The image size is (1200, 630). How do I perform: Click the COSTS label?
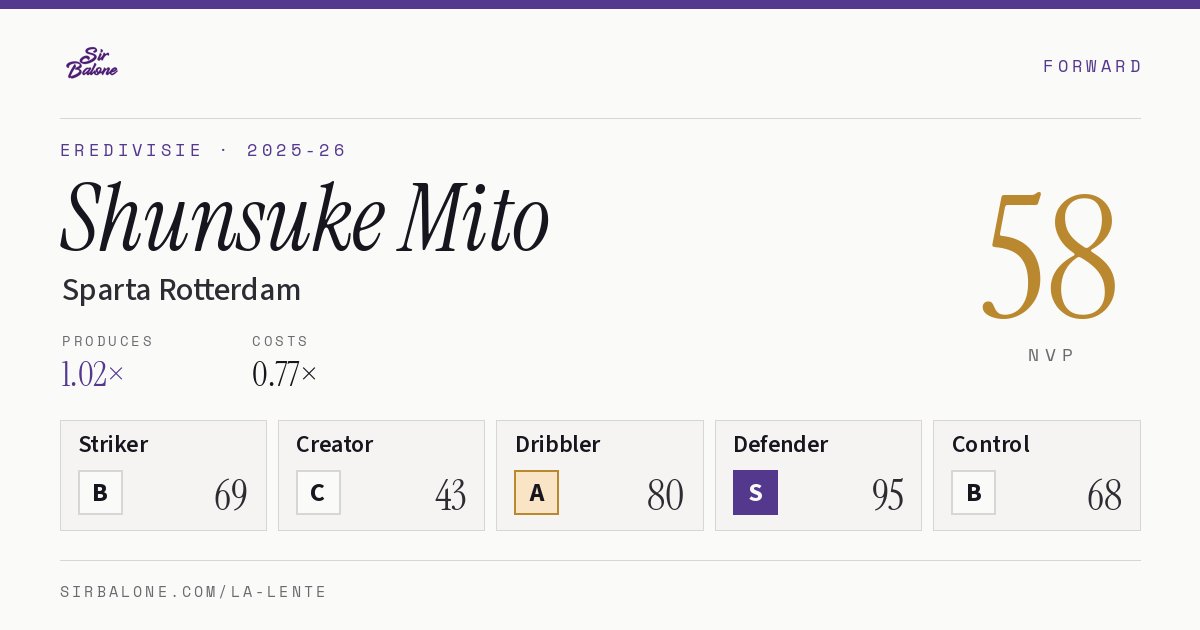coord(280,341)
